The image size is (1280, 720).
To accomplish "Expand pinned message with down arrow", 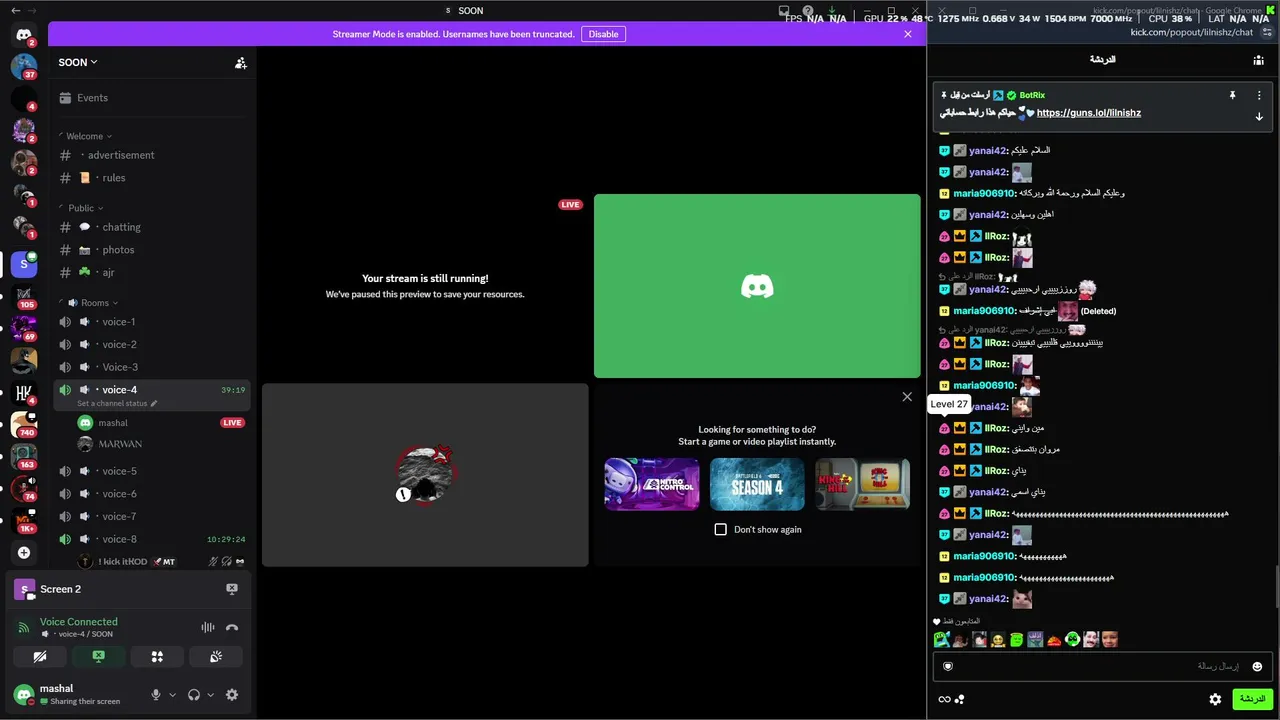I will [1259, 117].
